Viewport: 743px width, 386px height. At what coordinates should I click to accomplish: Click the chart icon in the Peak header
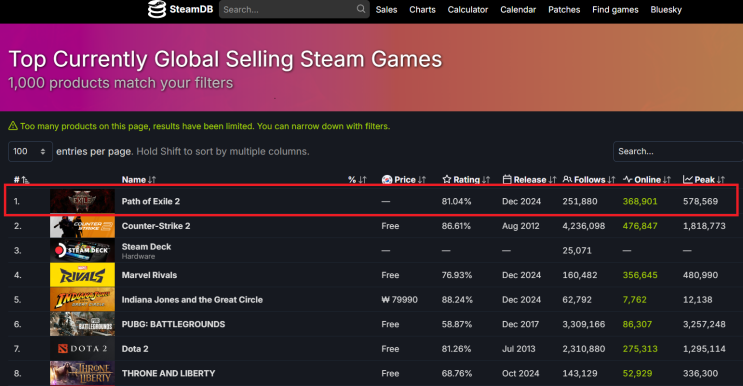tap(688, 180)
